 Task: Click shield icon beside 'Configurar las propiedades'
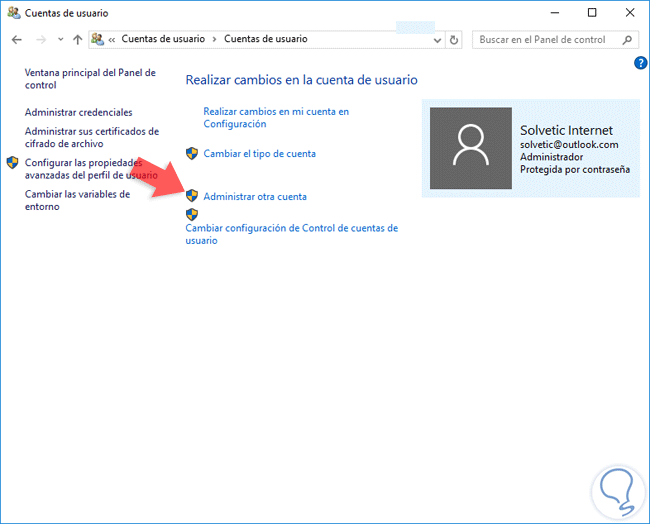tap(12, 163)
